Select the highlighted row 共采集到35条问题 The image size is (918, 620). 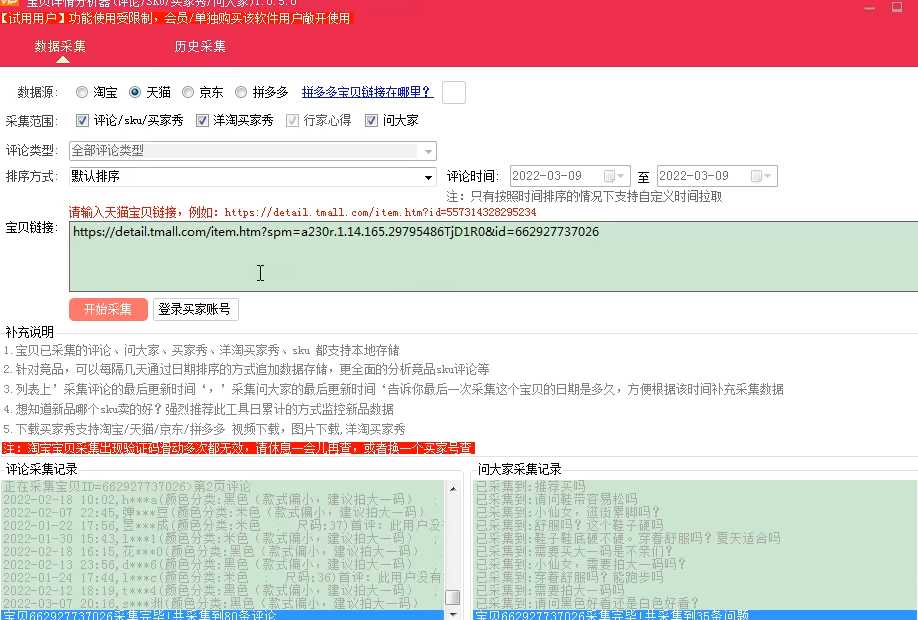coord(695,615)
